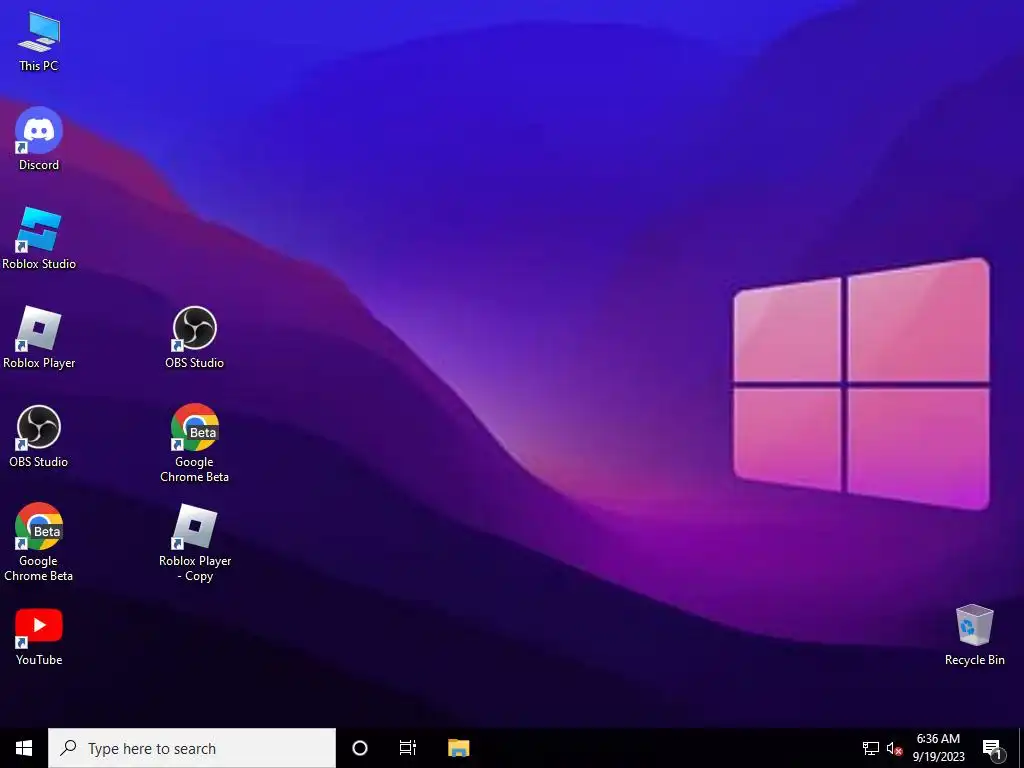Select OBS Studio shortcut beside Roblox Player

195,338
